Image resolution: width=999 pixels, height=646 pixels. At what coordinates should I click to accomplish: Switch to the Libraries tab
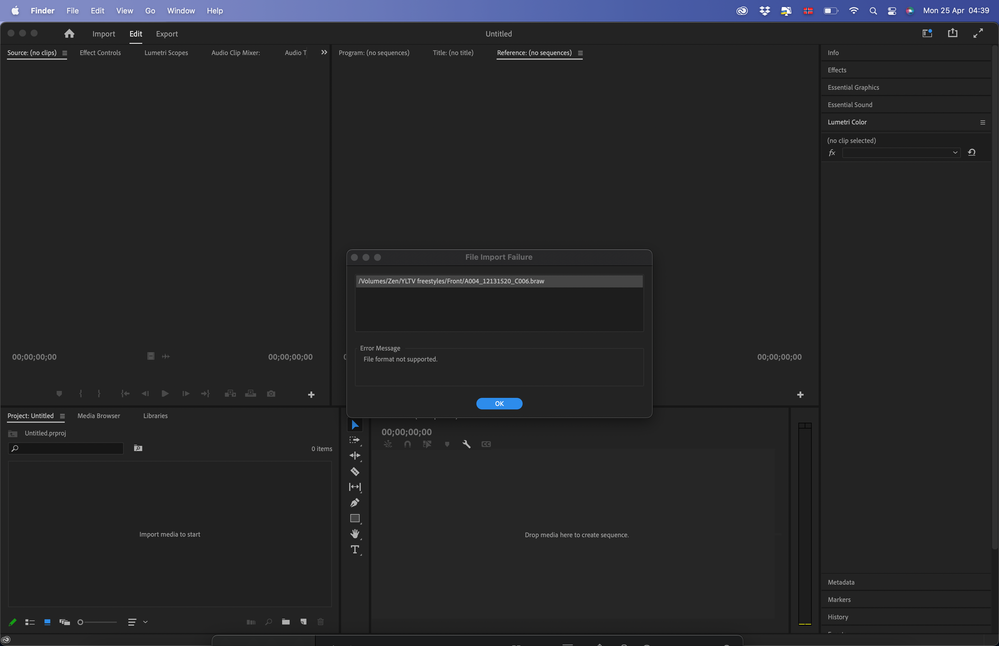(x=155, y=416)
